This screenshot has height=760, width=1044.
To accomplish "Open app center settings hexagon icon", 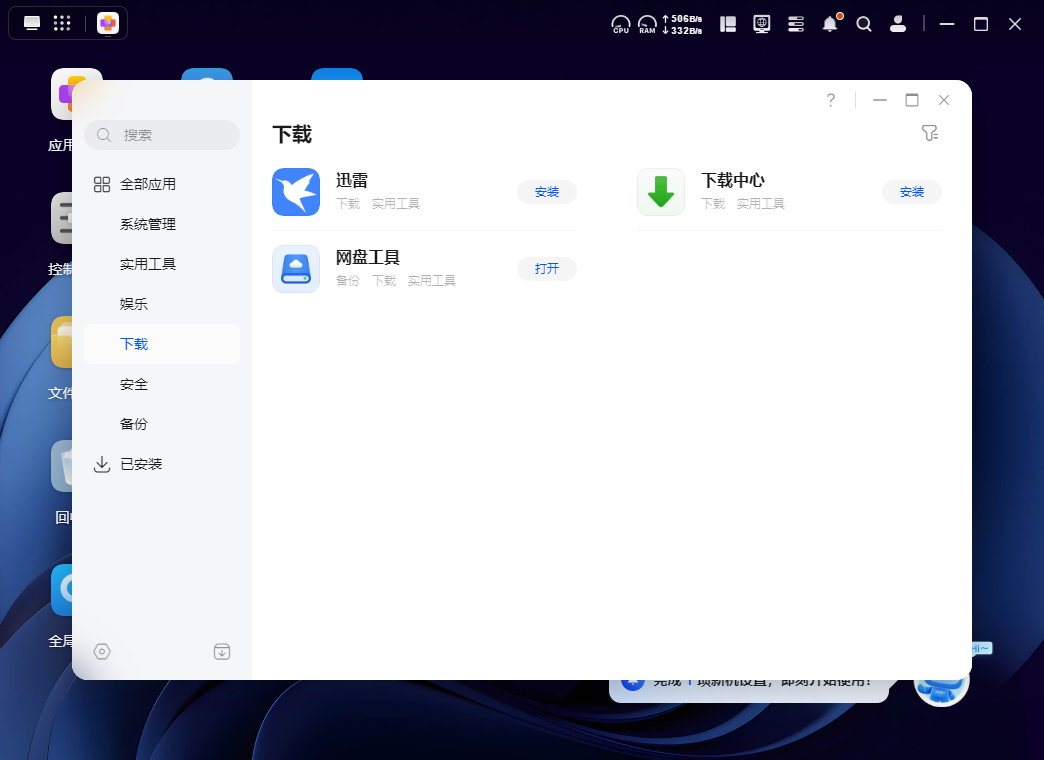I will (102, 651).
